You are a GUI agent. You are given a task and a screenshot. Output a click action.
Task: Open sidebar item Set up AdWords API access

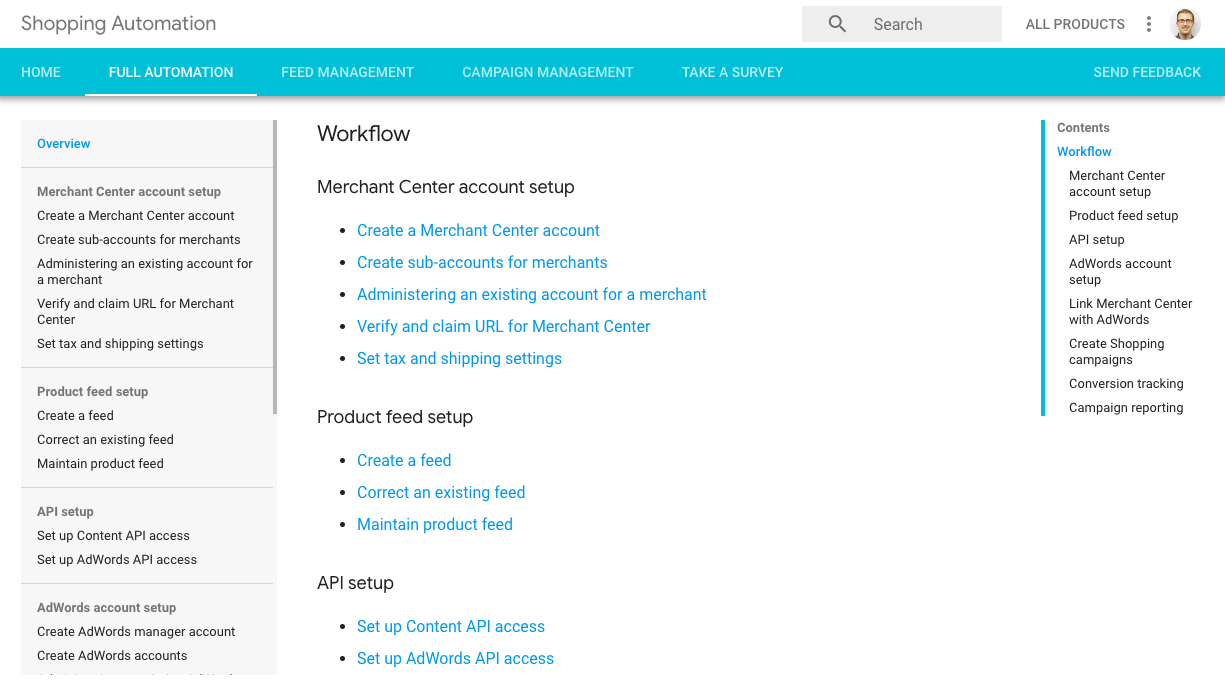pos(117,560)
